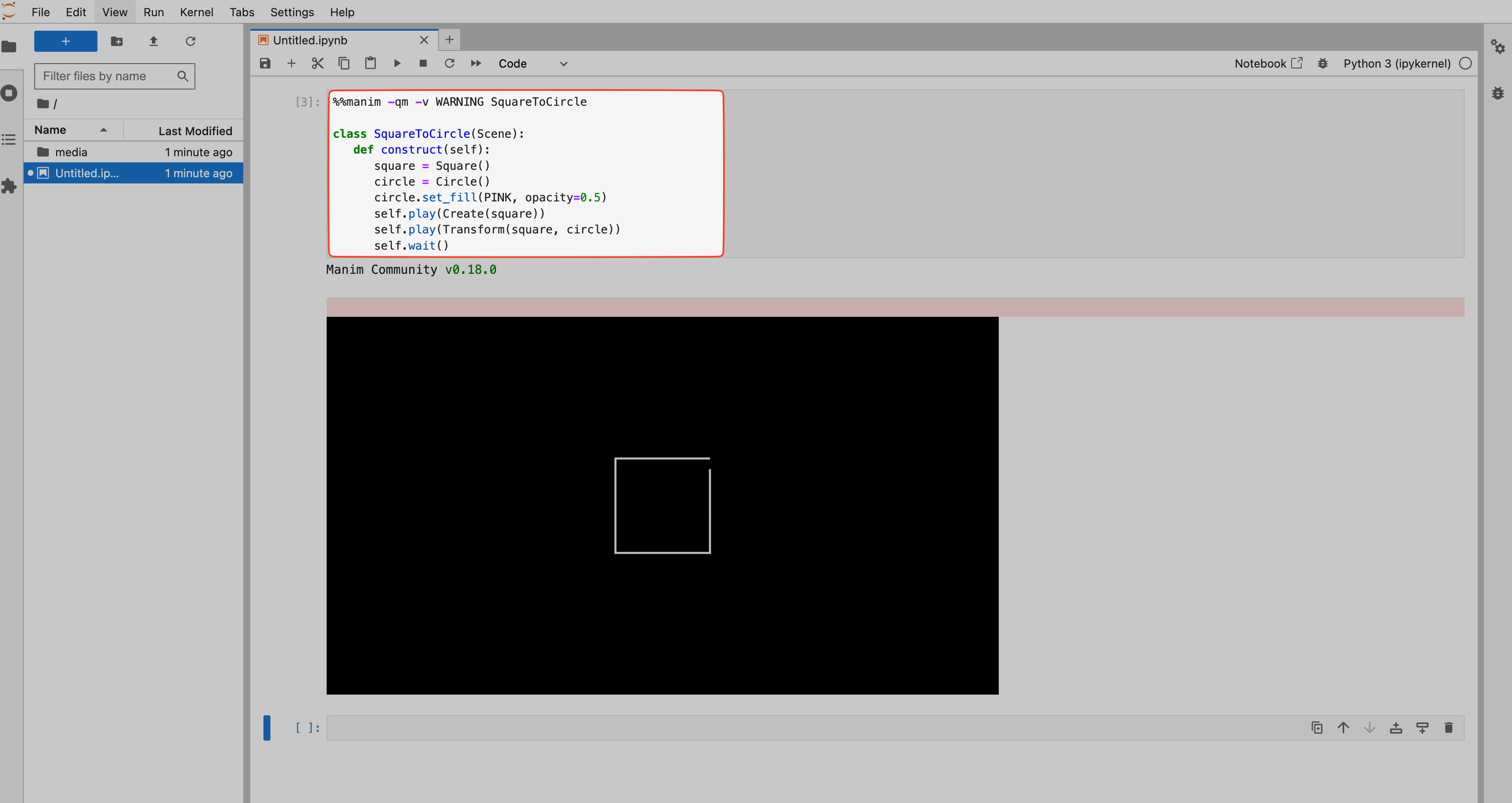Delete the active cell with trash icon

pyautogui.click(x=1448, y=728)
